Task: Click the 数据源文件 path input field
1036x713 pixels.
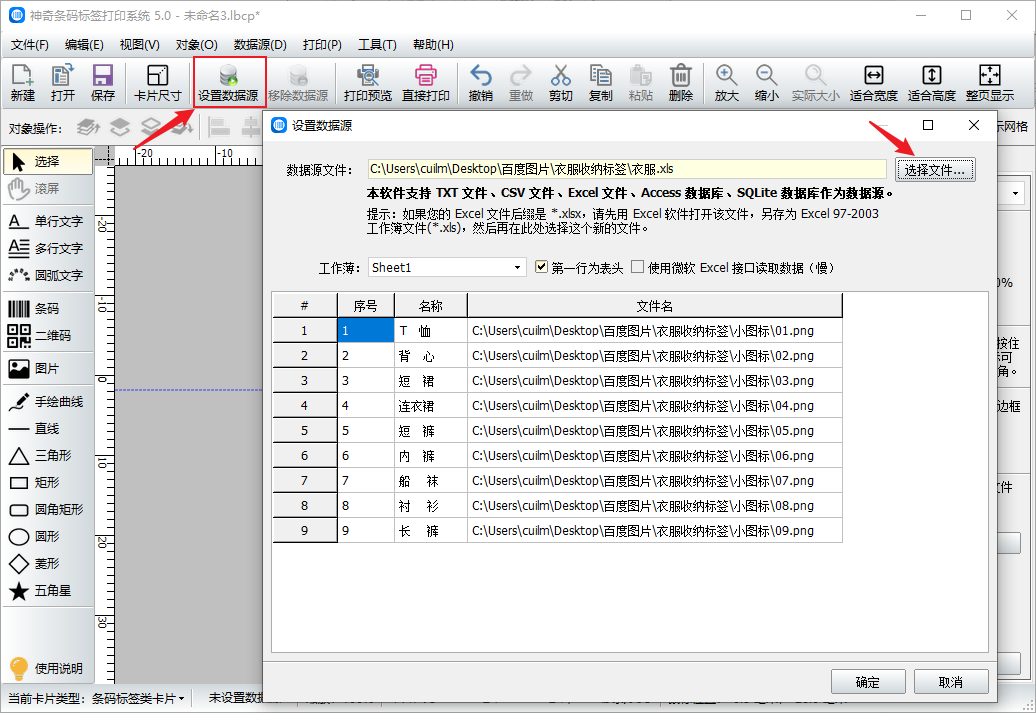Action: [626, 169]
